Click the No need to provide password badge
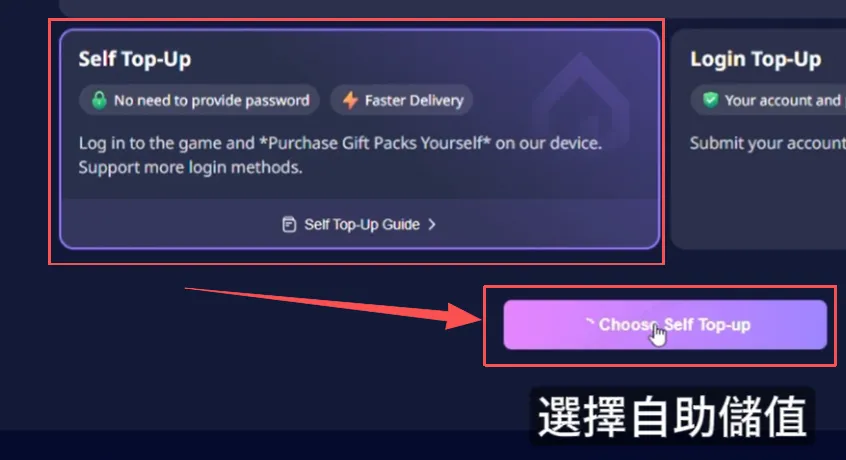Image resolution: width=846 pixels, height=460 pixels. coord(199,100)
